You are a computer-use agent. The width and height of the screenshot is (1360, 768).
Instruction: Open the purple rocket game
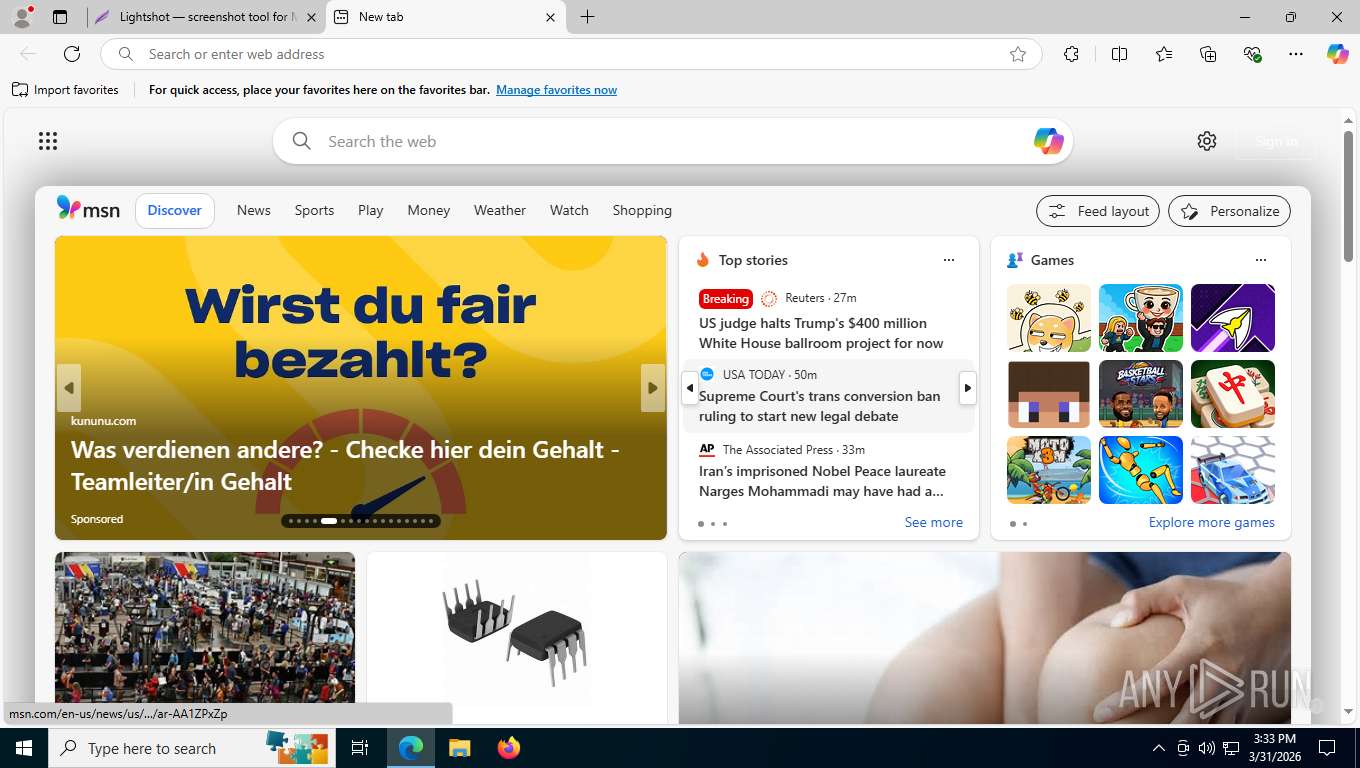pyautogui.click(x=1233, y=318)
